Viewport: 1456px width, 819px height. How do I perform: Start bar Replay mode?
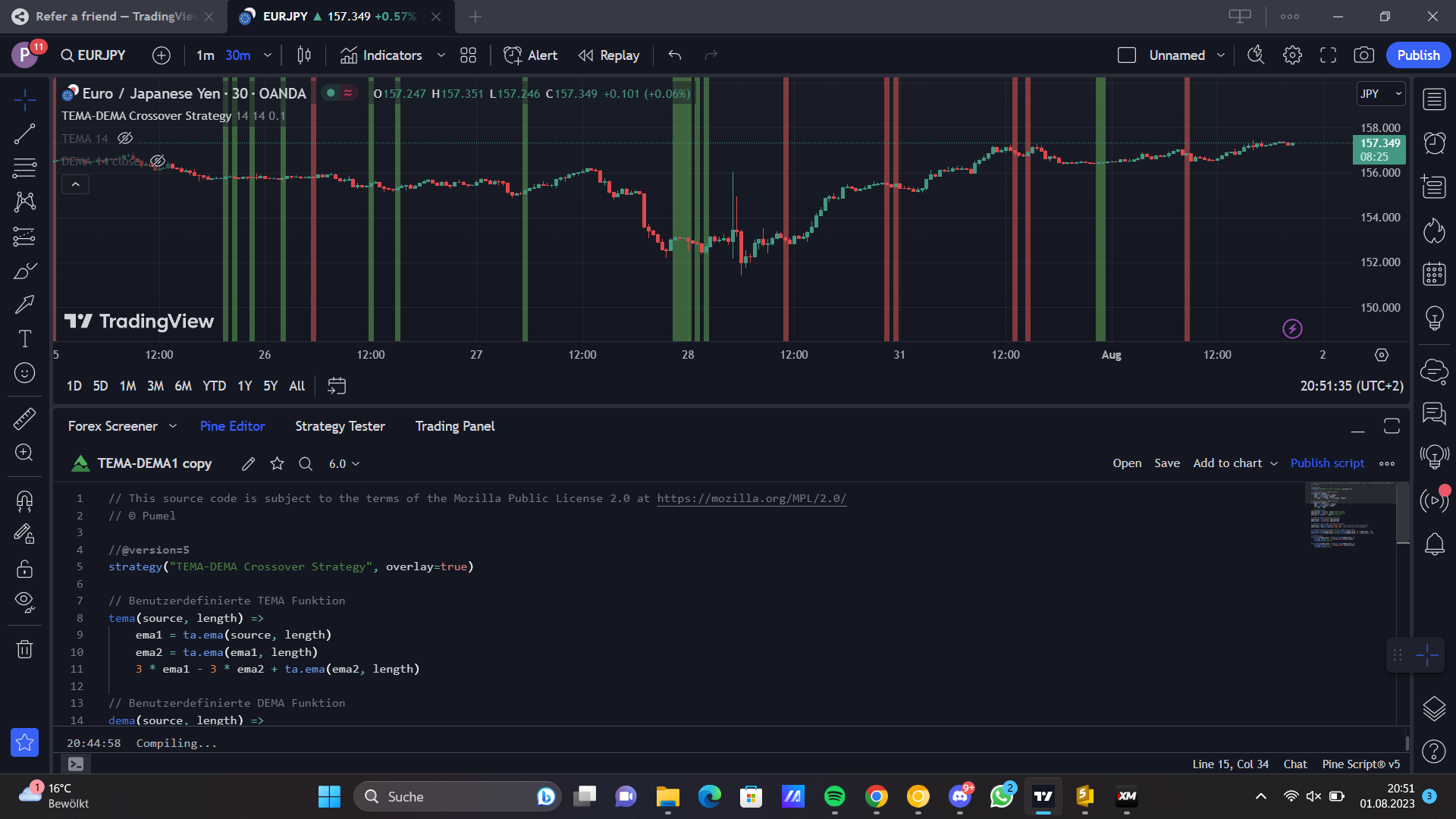click(x=608, y=55)
